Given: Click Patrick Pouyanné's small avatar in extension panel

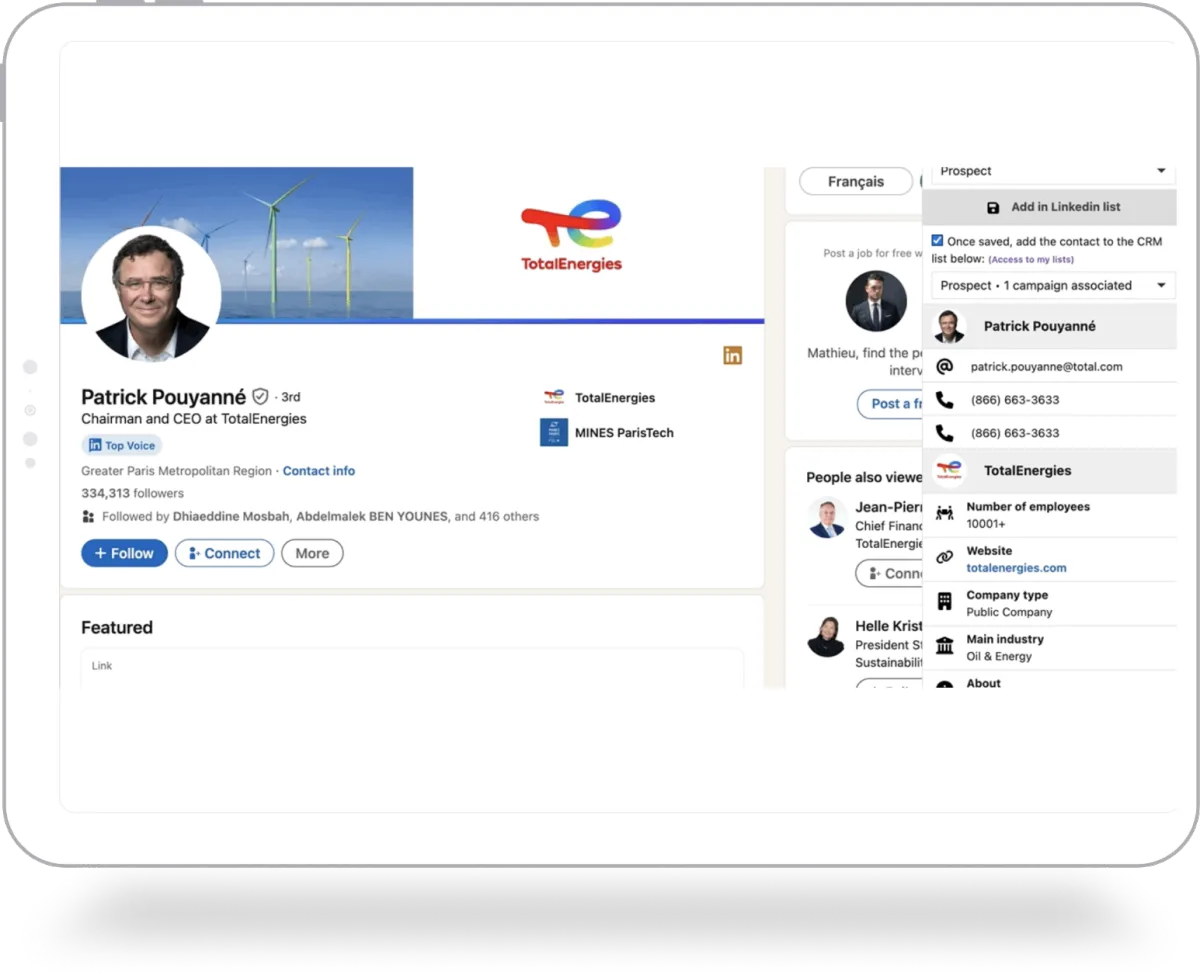Looking at the screenshot, I should [949, 326].
